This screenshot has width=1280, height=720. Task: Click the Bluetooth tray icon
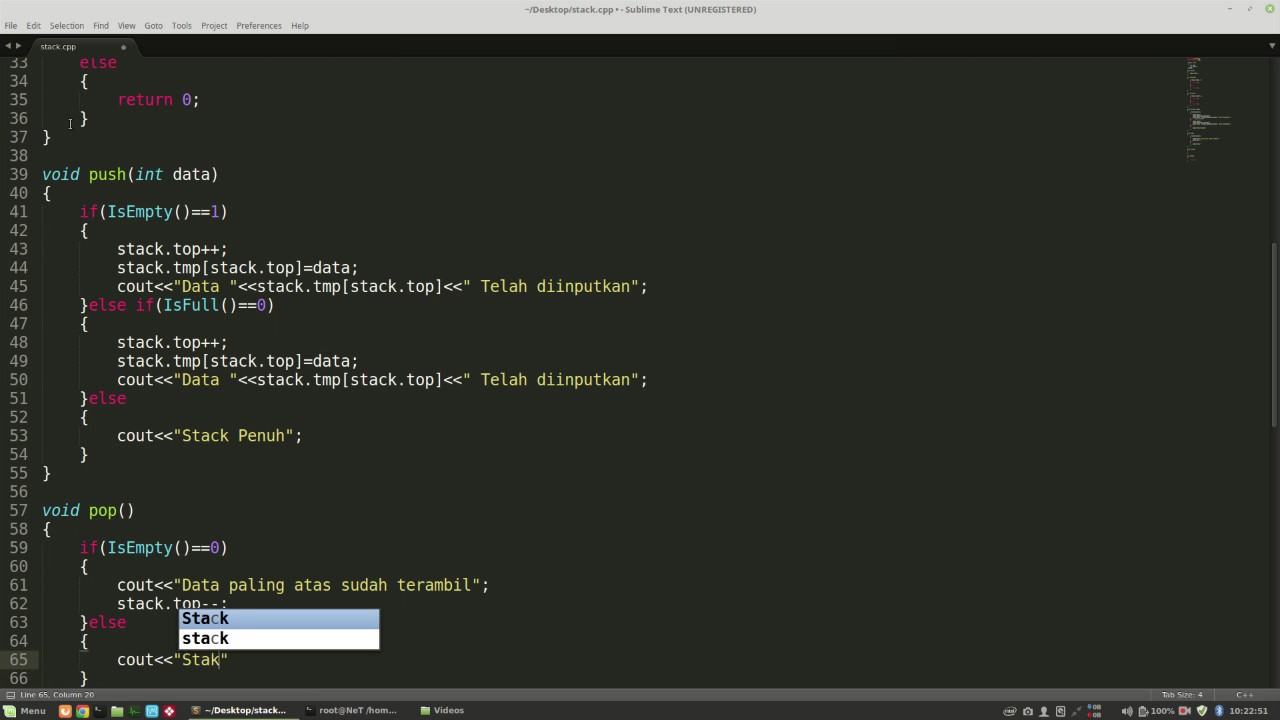point(1219,711)
